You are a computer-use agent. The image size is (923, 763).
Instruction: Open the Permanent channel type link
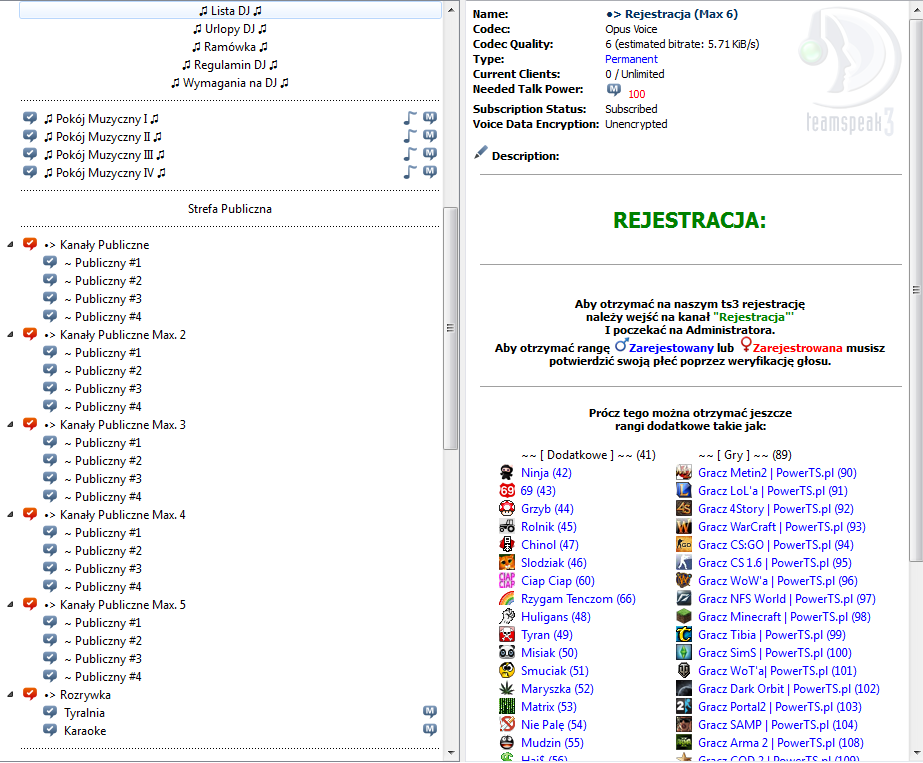[x=631, y=59]
